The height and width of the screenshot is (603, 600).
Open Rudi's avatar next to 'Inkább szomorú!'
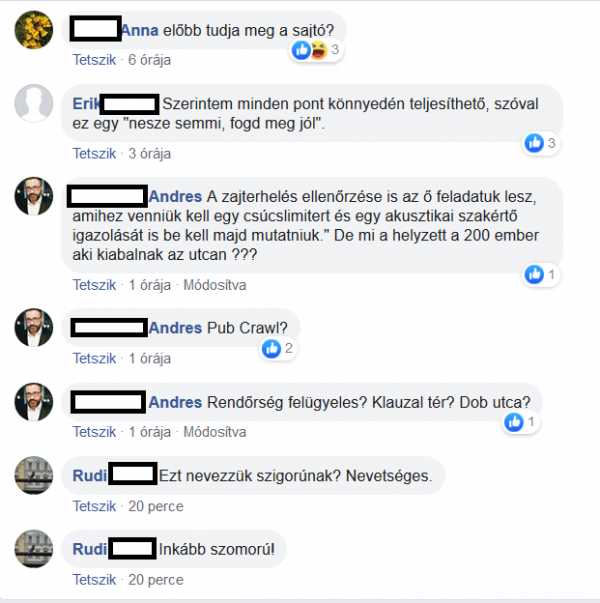(34, 549)
